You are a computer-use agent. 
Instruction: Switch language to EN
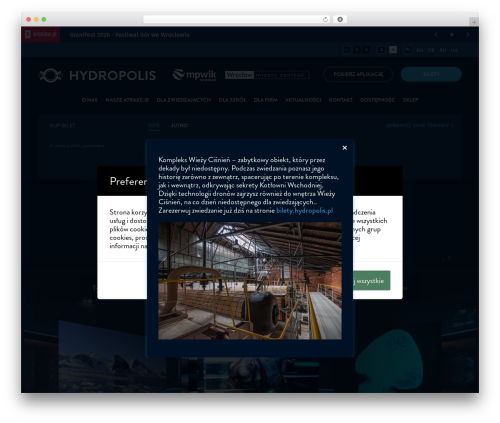tap(420, 50)
